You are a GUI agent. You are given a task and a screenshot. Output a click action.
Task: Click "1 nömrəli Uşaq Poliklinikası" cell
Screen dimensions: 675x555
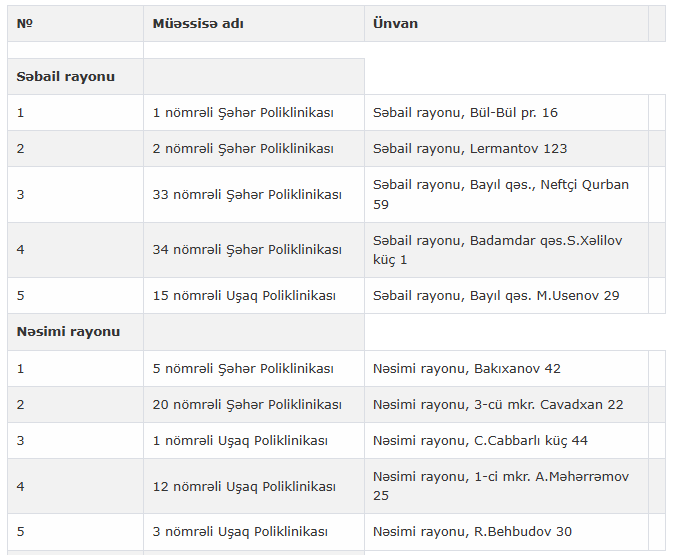pos(240,441)
